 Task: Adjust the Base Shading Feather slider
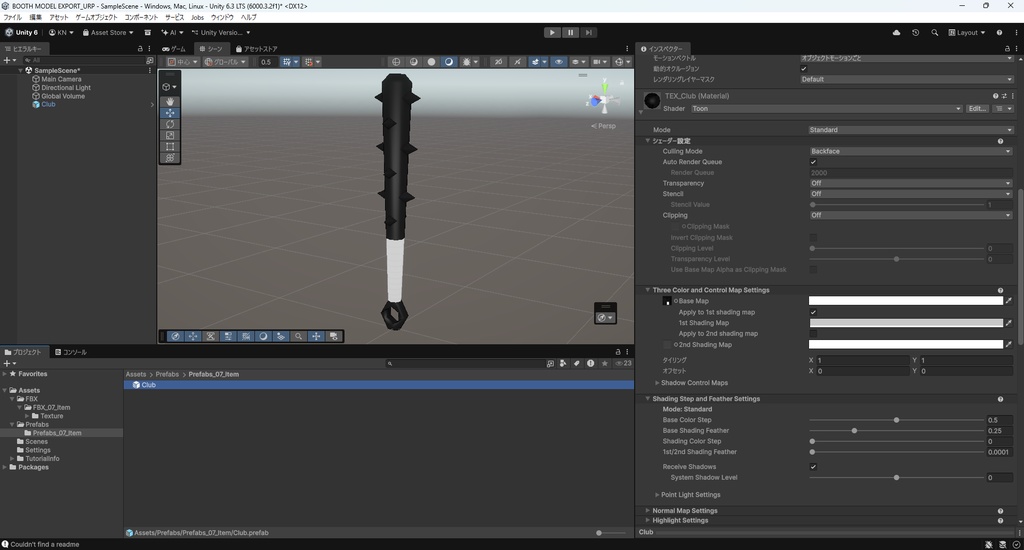(854, 431)
